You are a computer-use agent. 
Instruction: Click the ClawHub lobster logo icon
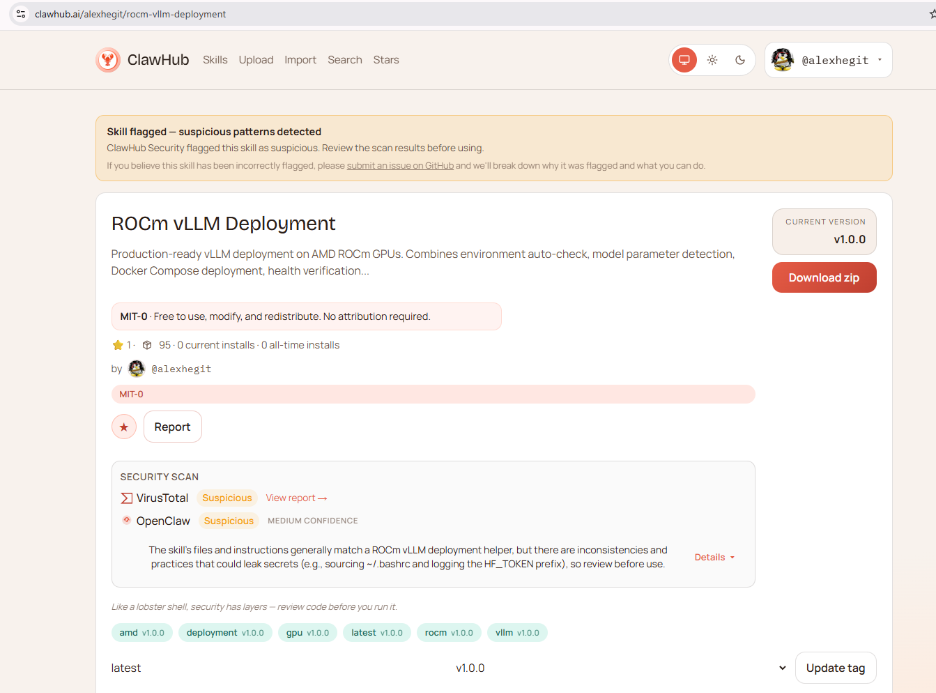click(108, 60)
